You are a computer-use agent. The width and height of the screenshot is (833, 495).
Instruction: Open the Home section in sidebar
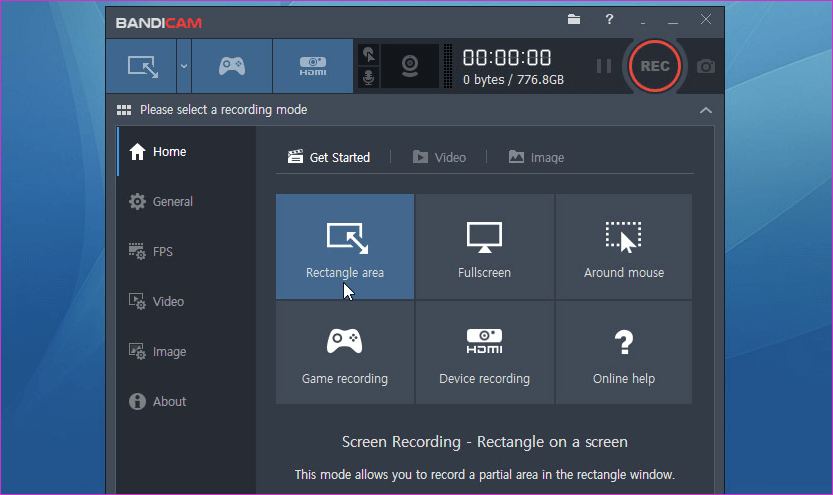click(x=187, y=152)
